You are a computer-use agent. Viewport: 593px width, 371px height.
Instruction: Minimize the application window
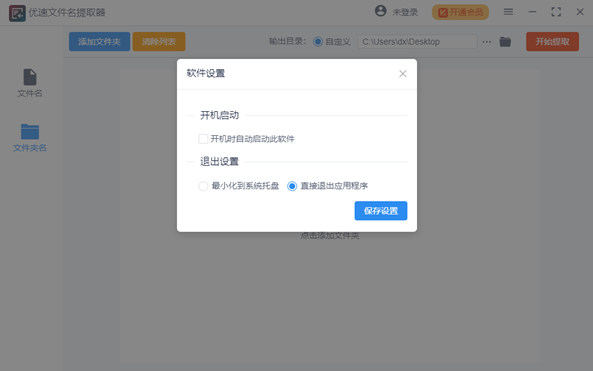pyautogui.click(x=532, y=12)
